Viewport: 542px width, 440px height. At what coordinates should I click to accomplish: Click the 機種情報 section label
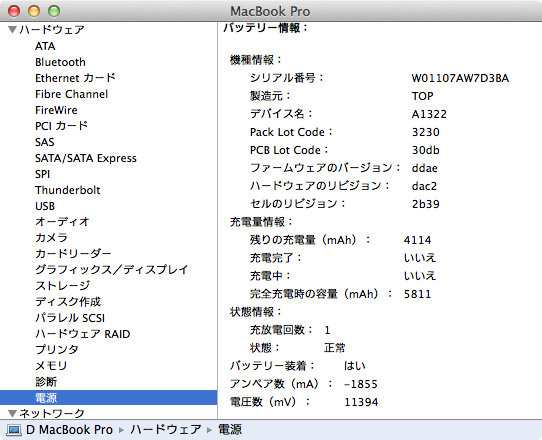tap(256, 60)
